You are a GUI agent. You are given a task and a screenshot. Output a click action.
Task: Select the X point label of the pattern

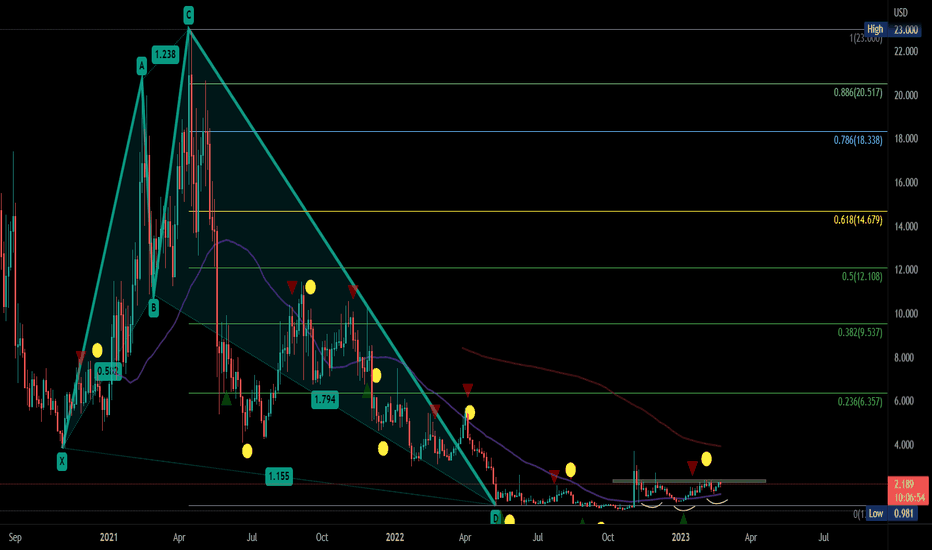62,461
